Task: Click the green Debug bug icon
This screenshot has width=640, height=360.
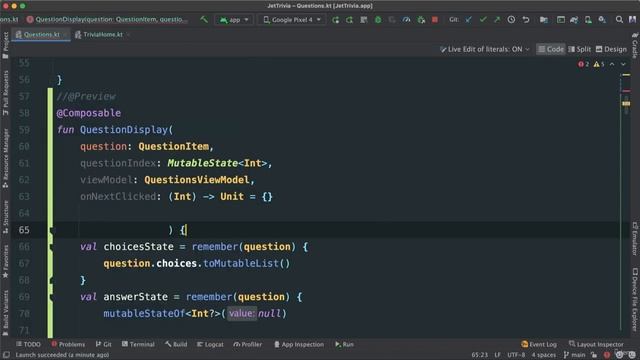Action: [378, 20]
